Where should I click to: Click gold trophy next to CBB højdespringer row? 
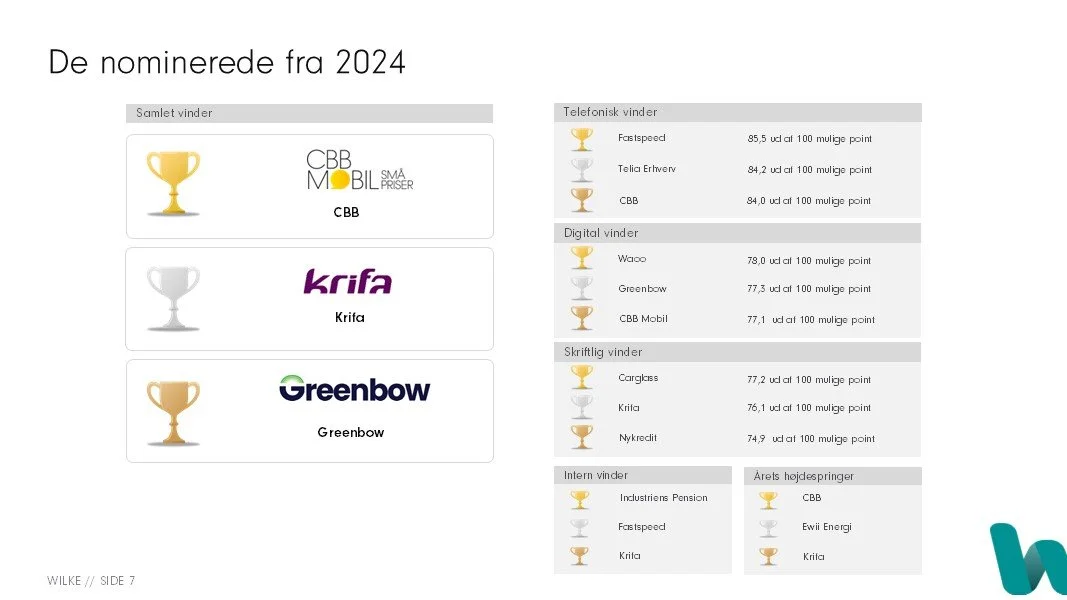(x=768, y=500)
